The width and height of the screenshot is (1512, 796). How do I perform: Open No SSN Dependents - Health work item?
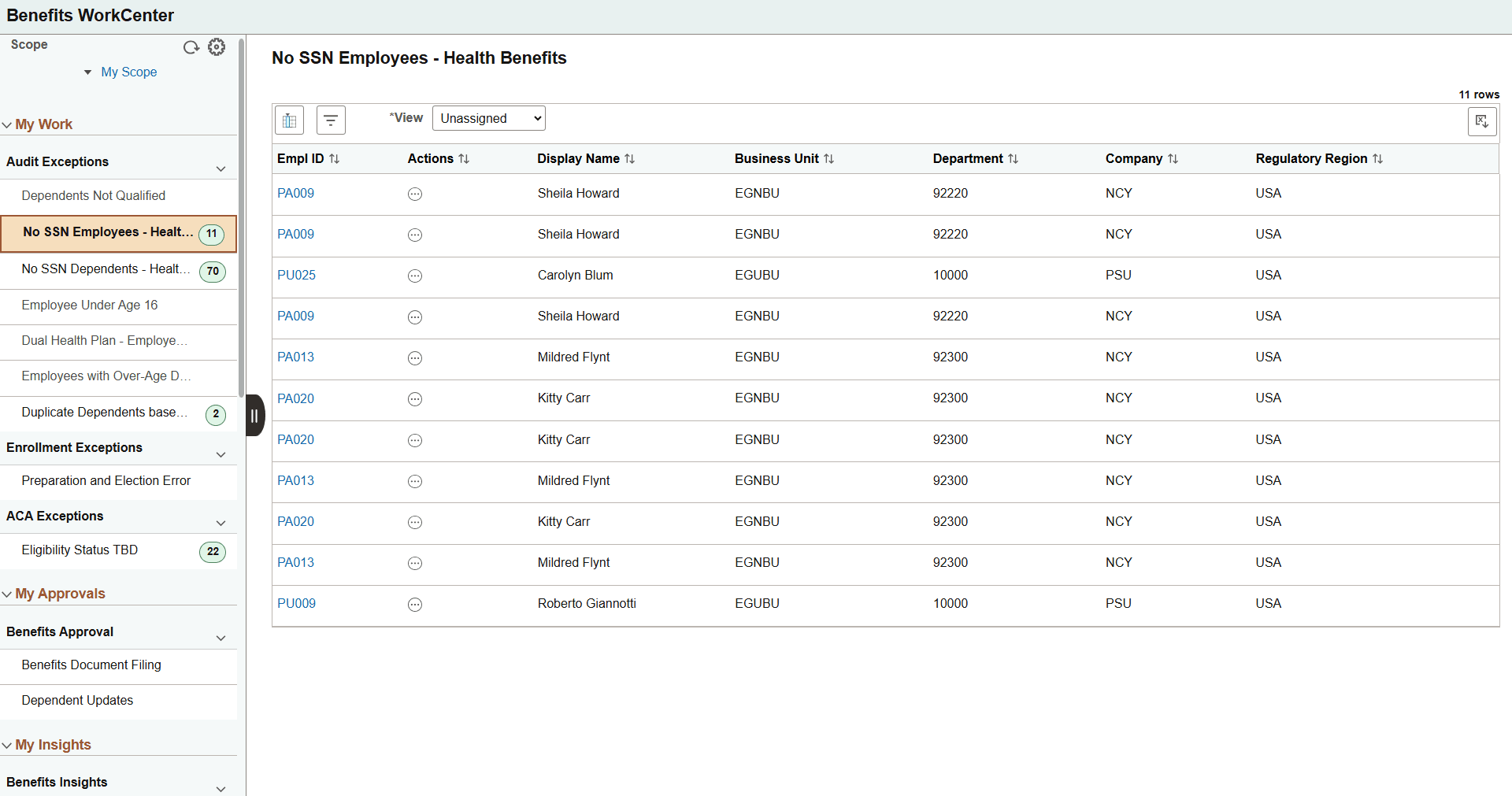click(x=105, y=268)
